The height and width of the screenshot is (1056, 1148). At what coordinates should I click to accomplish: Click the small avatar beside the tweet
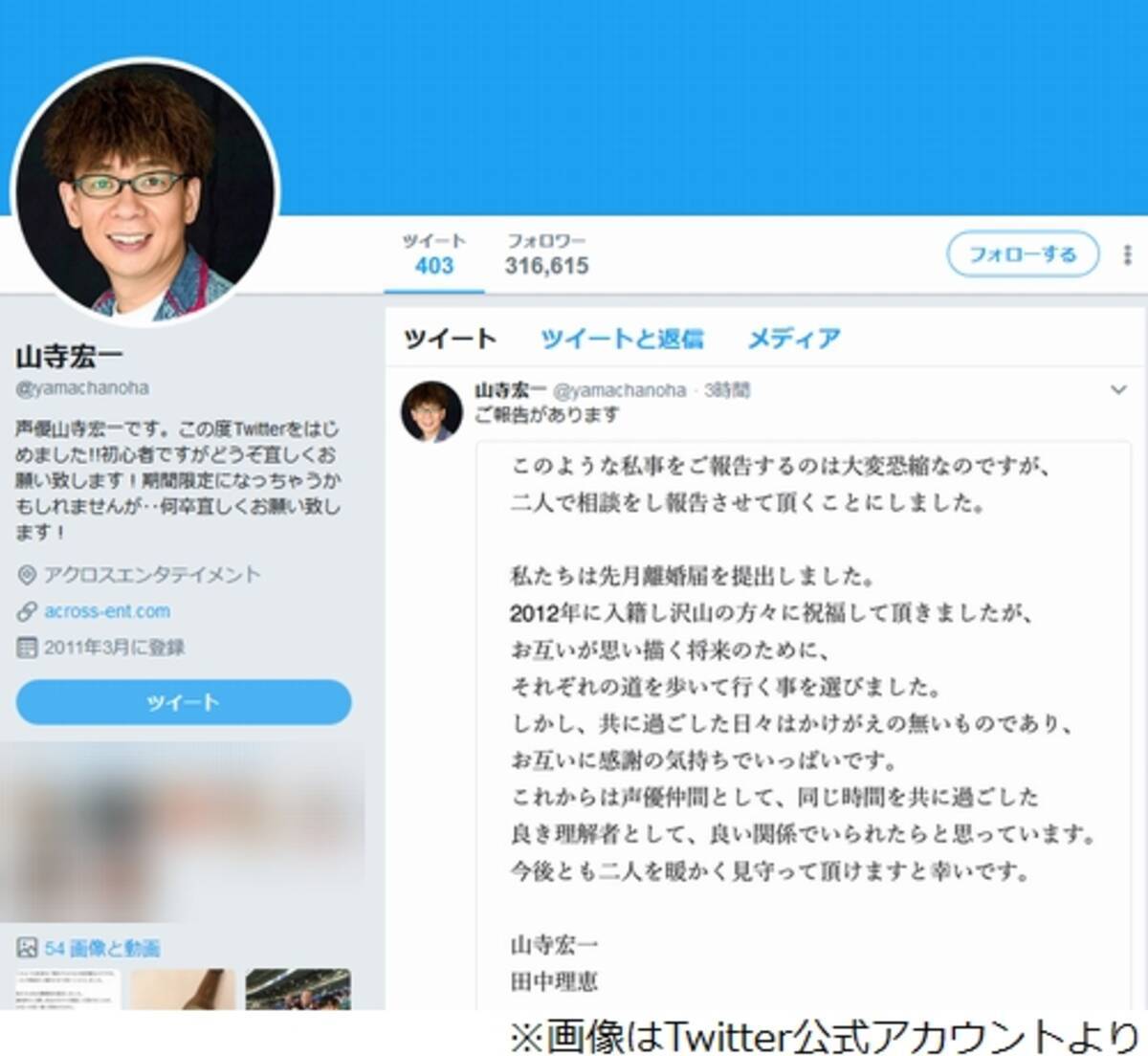click(x=431, y=411)
